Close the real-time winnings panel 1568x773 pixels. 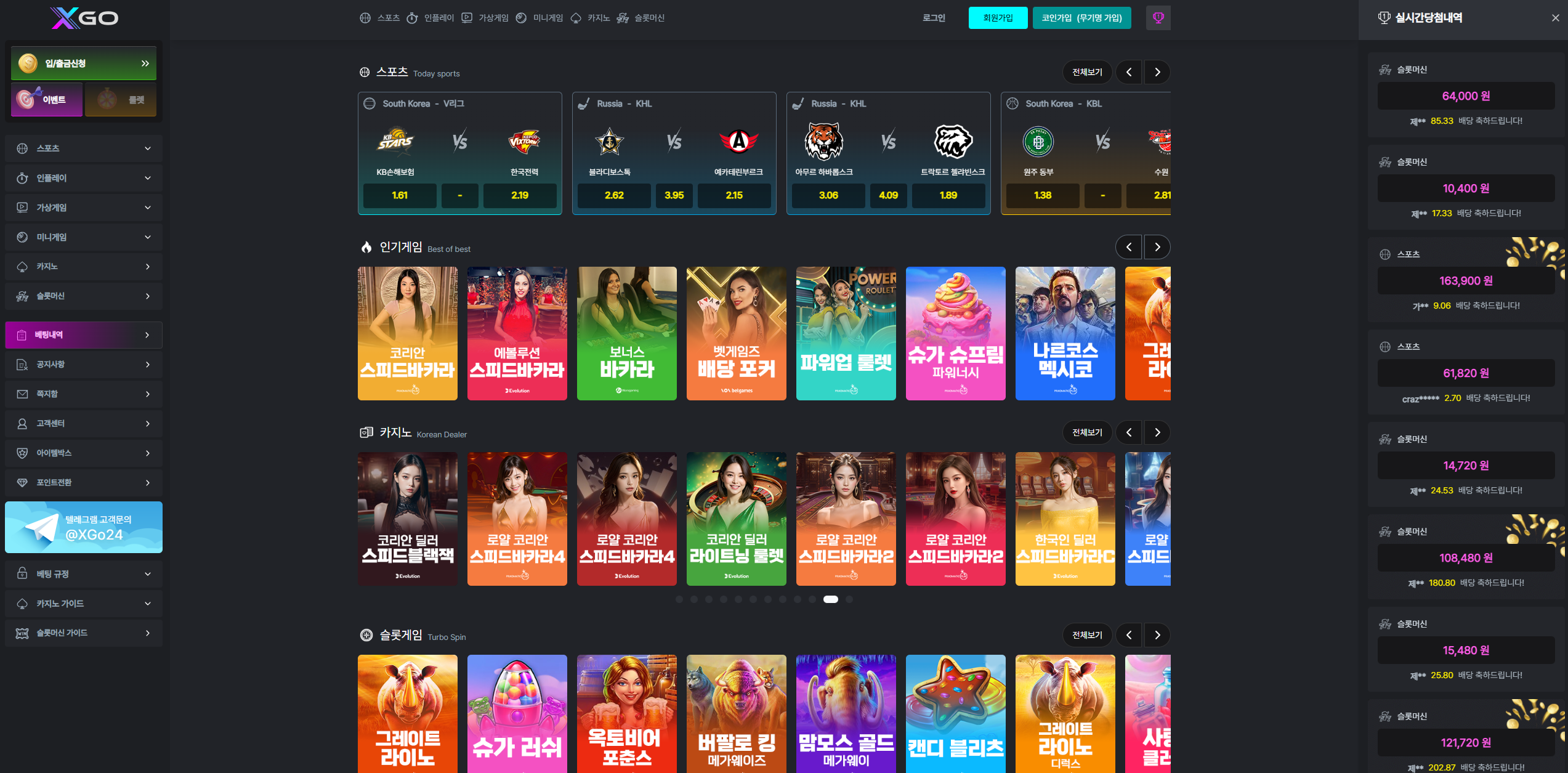click(1555, 18)
